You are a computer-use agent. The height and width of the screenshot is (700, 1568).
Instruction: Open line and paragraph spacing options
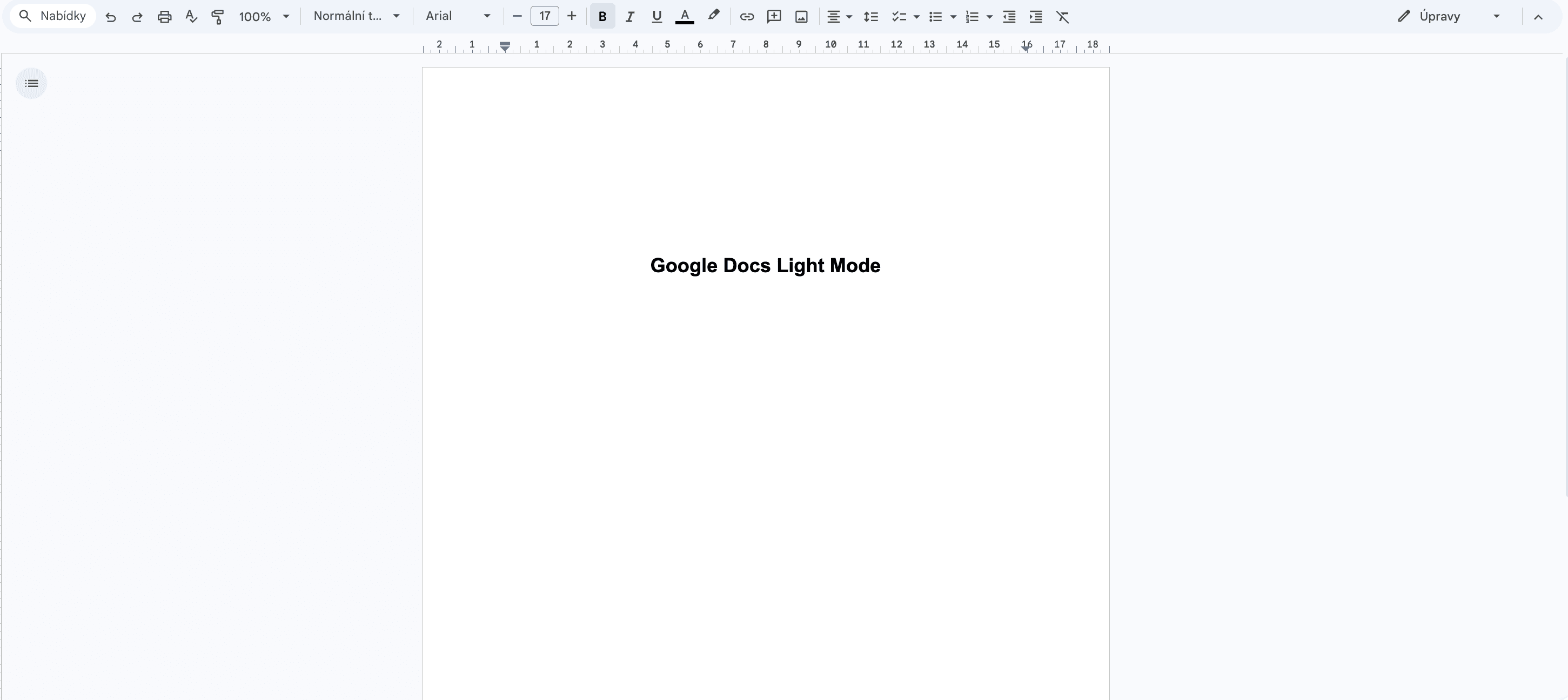[x=871, y=16]
